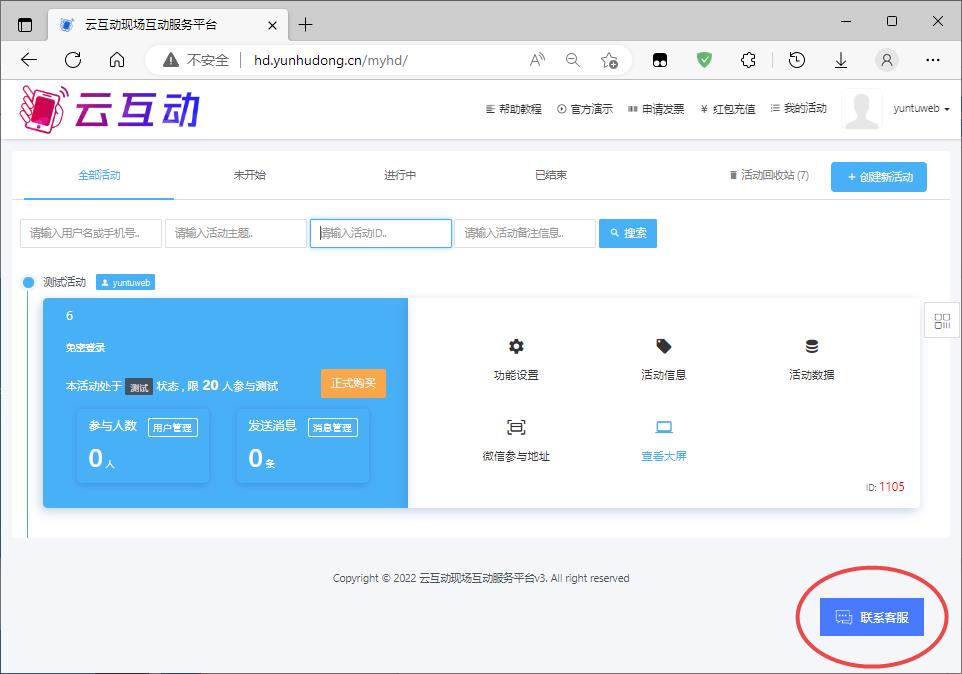The image size is (962, 674).
Task: Open 联系客服 chat button
Action: point(871,618)
